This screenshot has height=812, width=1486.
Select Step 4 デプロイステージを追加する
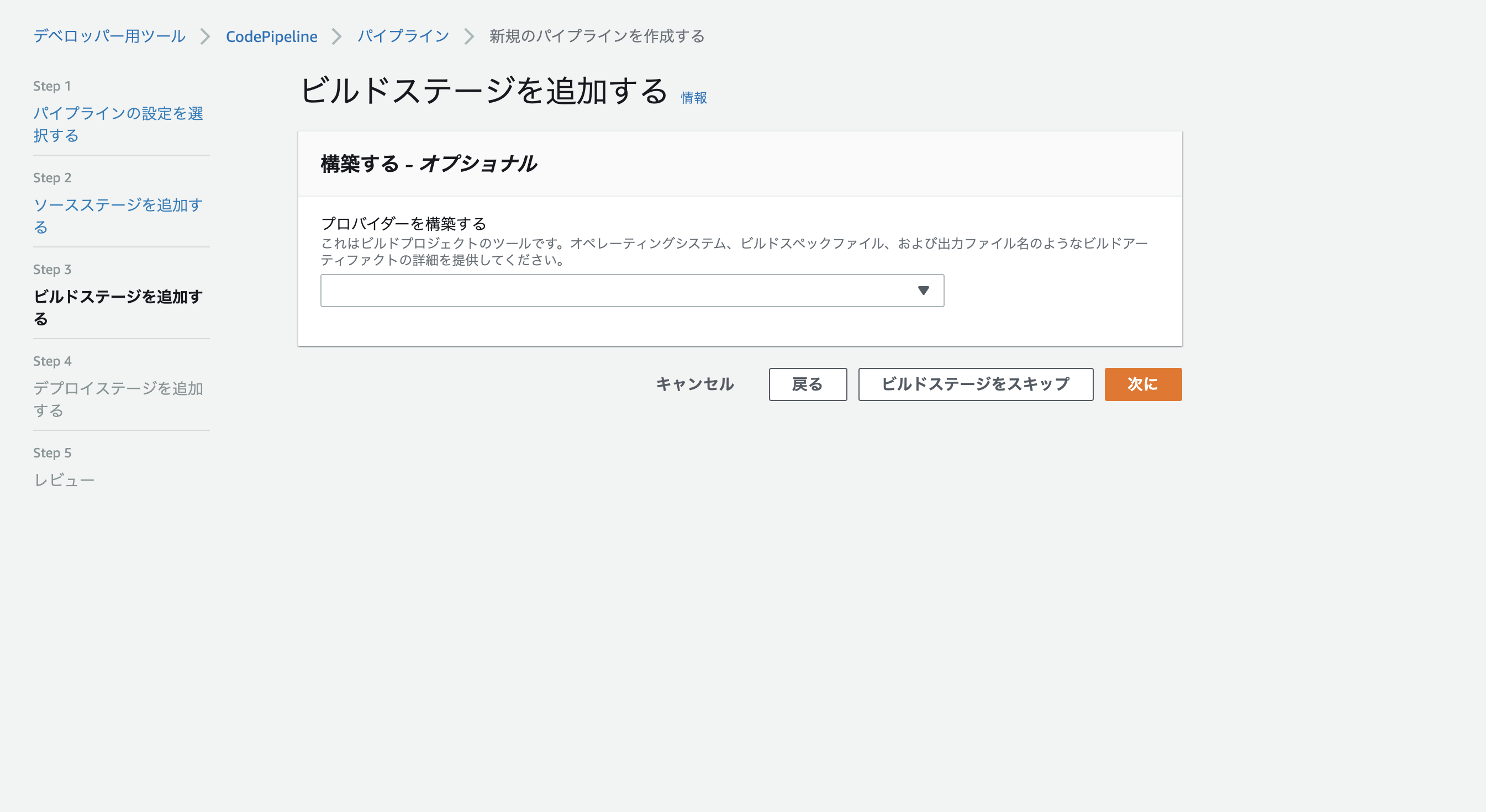pyautogui.click(x=118, y=399)
